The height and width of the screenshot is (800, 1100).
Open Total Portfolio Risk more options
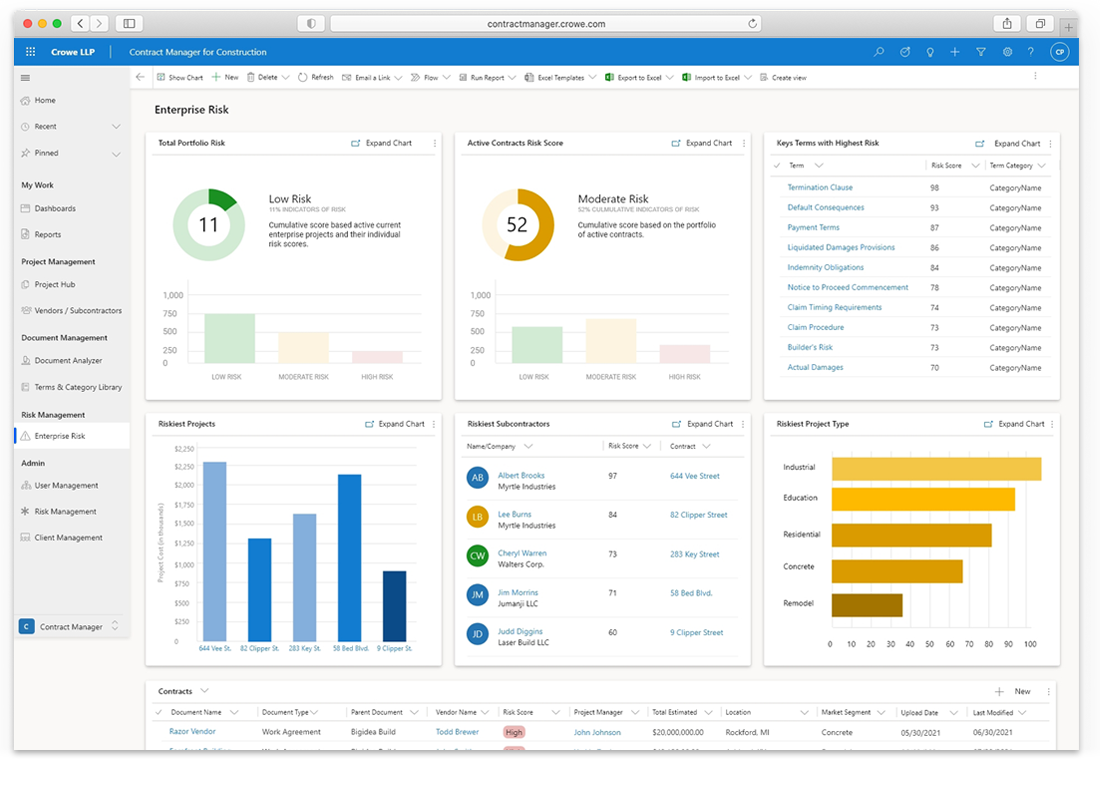[x=434, y=143]
